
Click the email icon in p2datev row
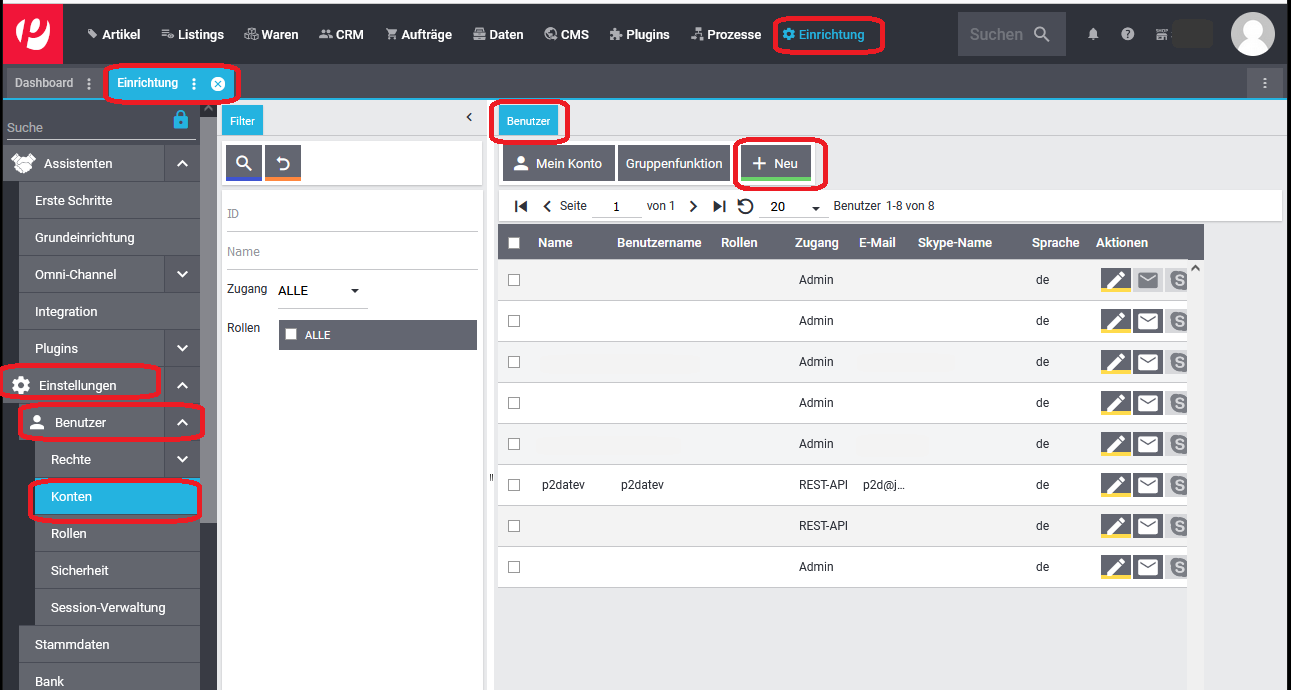point(1148,485)
